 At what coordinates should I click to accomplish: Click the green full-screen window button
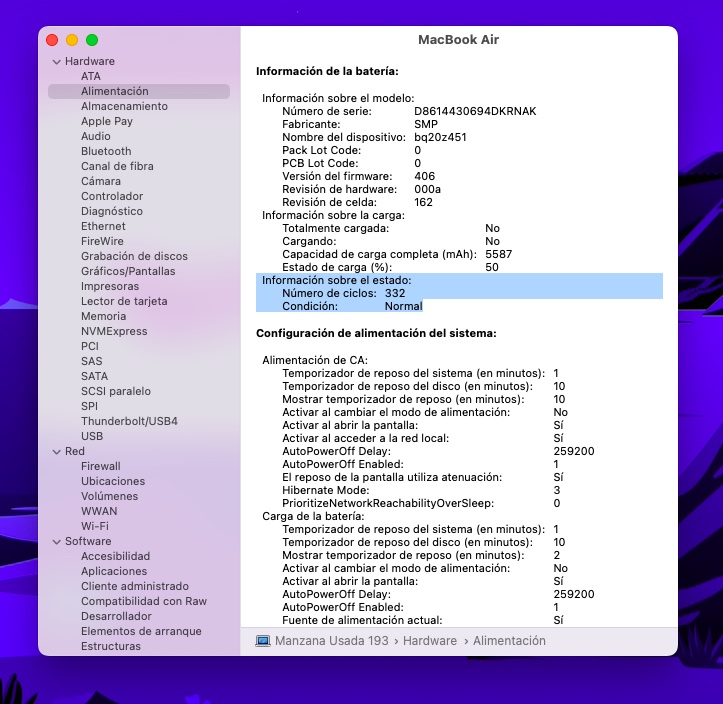[92, 40]
